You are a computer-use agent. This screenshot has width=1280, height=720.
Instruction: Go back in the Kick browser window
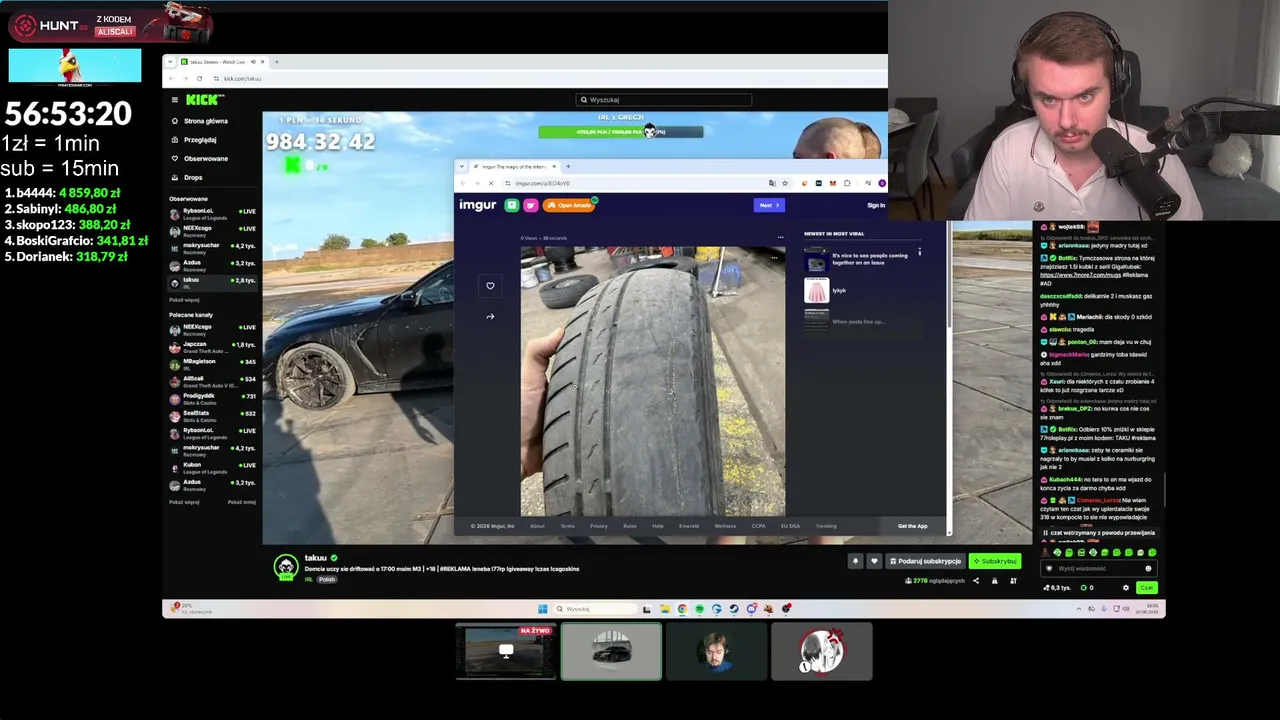[171, 78]
